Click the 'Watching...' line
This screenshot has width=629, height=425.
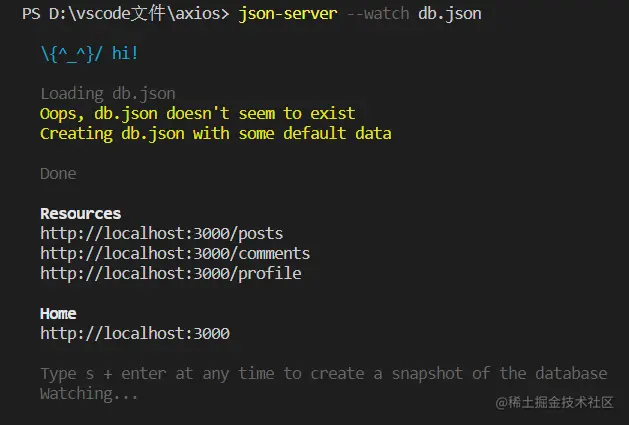pyautogui.click(x=89, y=394)
